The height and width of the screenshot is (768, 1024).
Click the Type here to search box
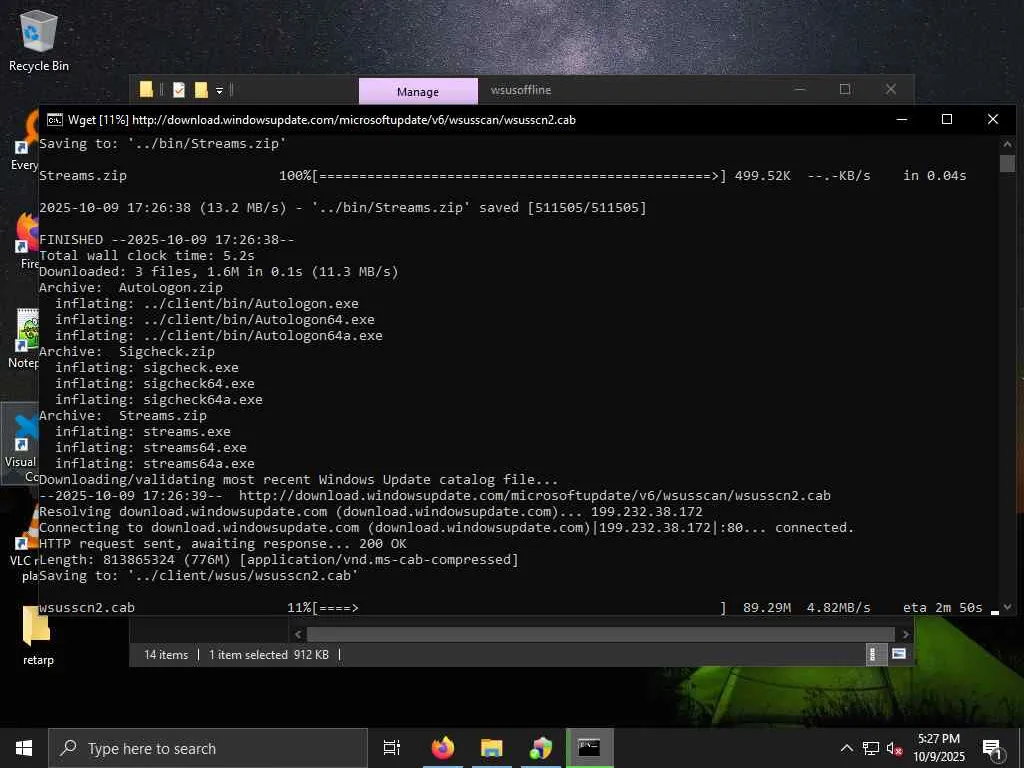pos(208,748)
